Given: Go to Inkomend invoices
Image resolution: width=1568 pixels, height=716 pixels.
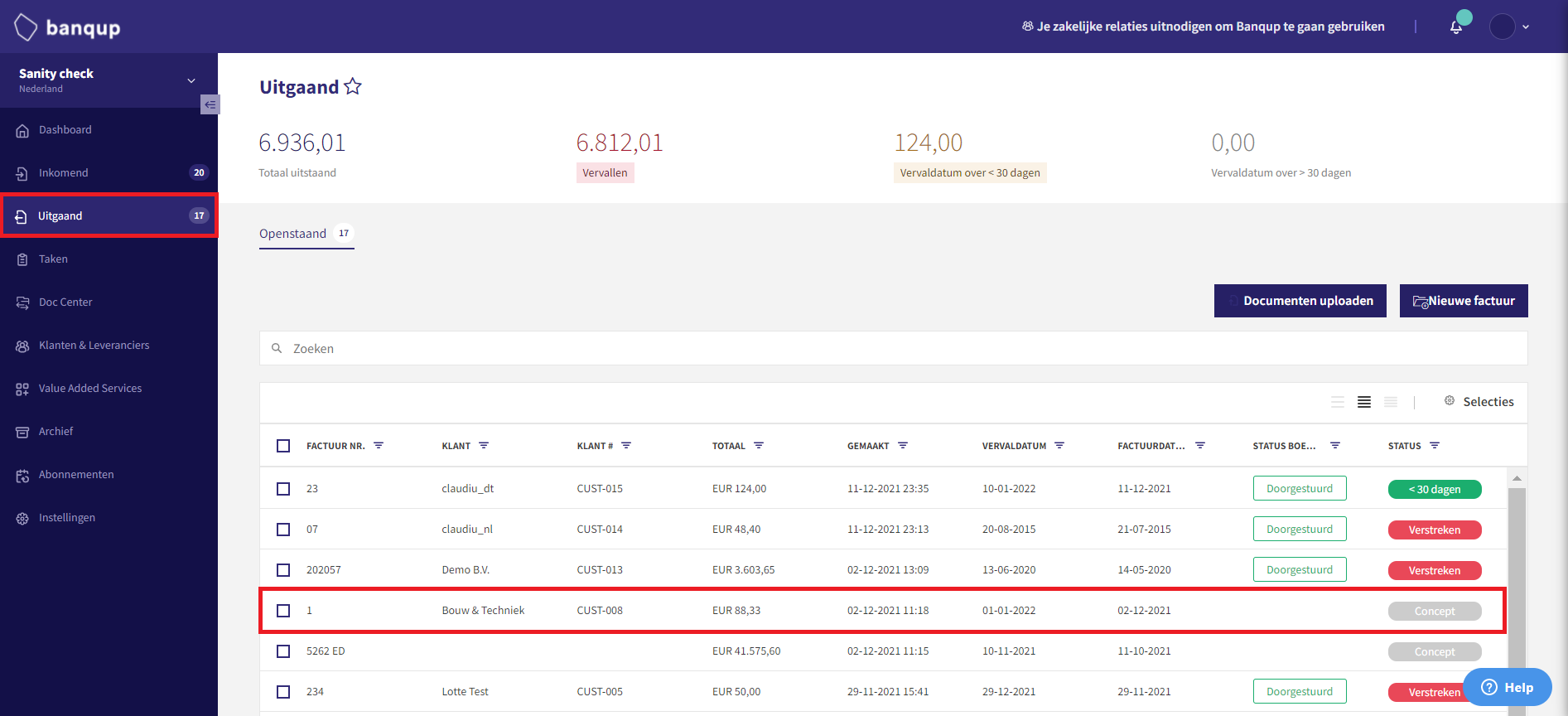Looking at the screenshot, I should (x=109, y=173).
